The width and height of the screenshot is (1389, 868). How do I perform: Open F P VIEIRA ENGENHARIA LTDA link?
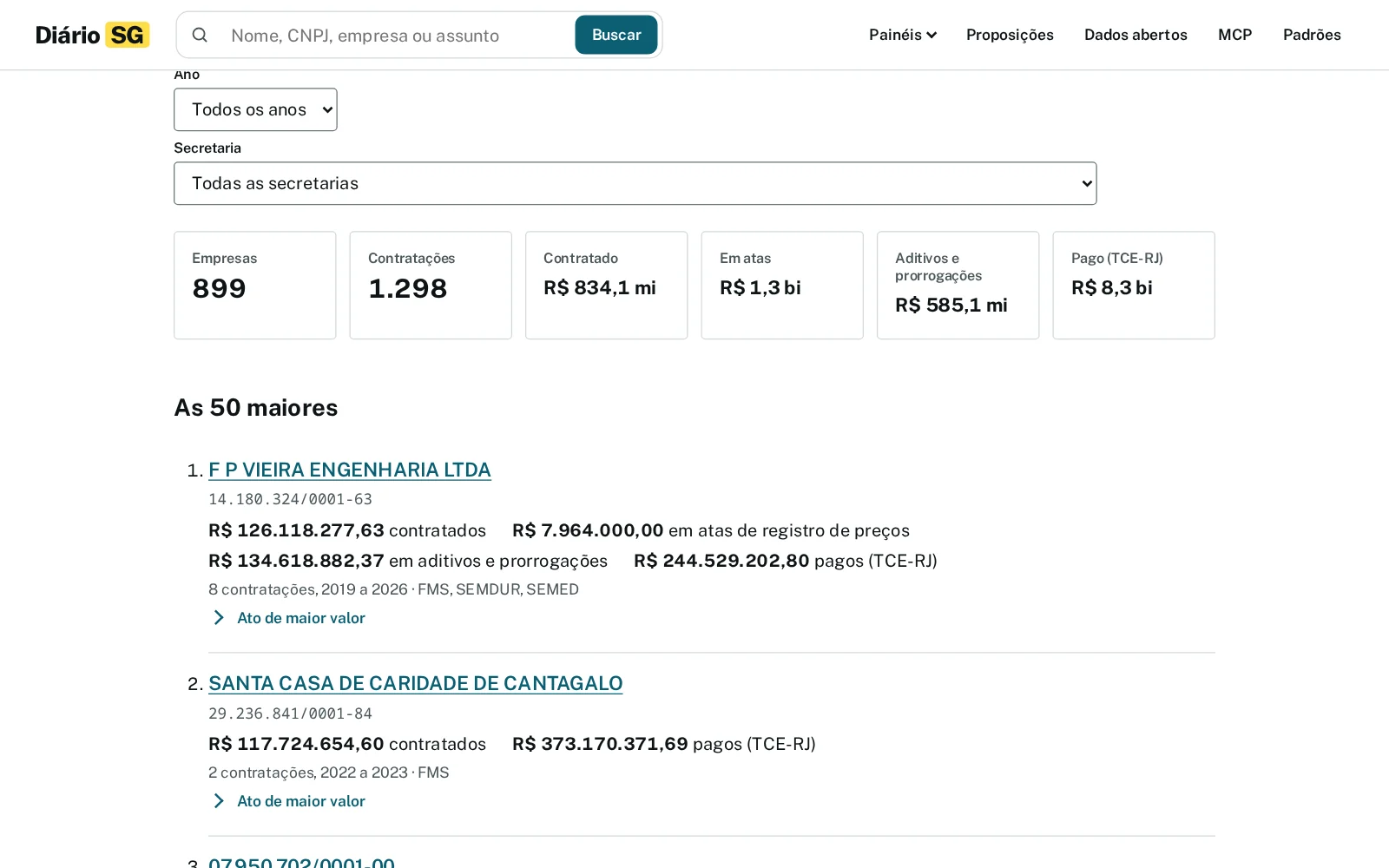tap(350, 470)
